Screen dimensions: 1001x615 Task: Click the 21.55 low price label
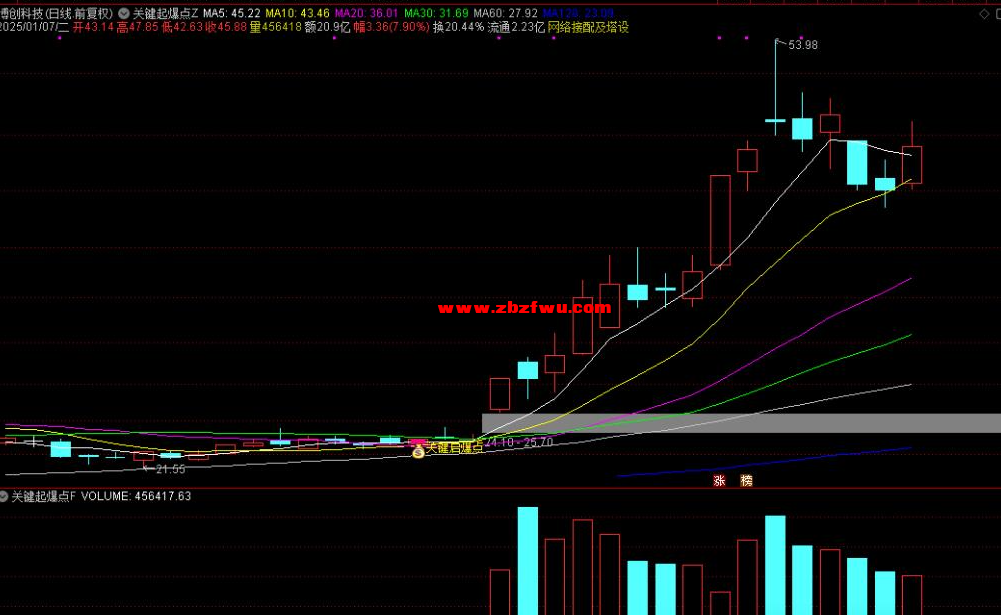[x=170, y=469]
